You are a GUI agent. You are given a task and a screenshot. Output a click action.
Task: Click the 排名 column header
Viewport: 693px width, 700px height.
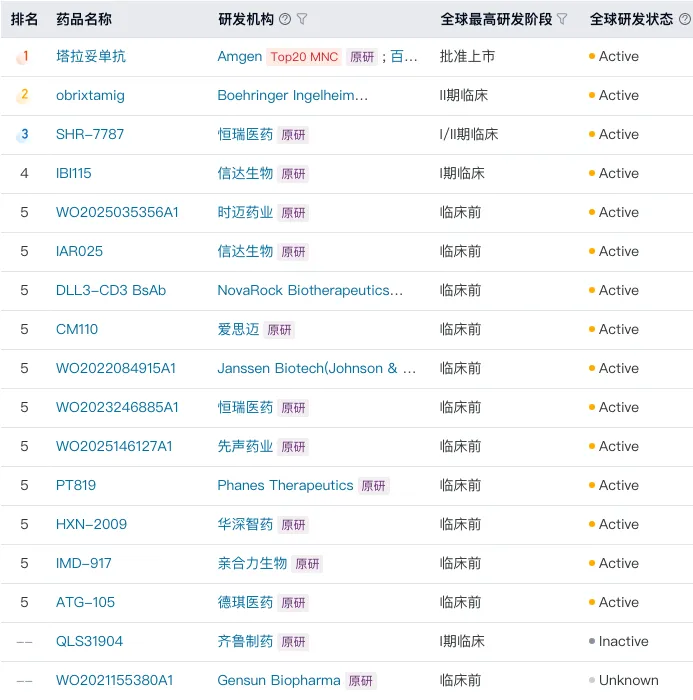coord(25,19)
